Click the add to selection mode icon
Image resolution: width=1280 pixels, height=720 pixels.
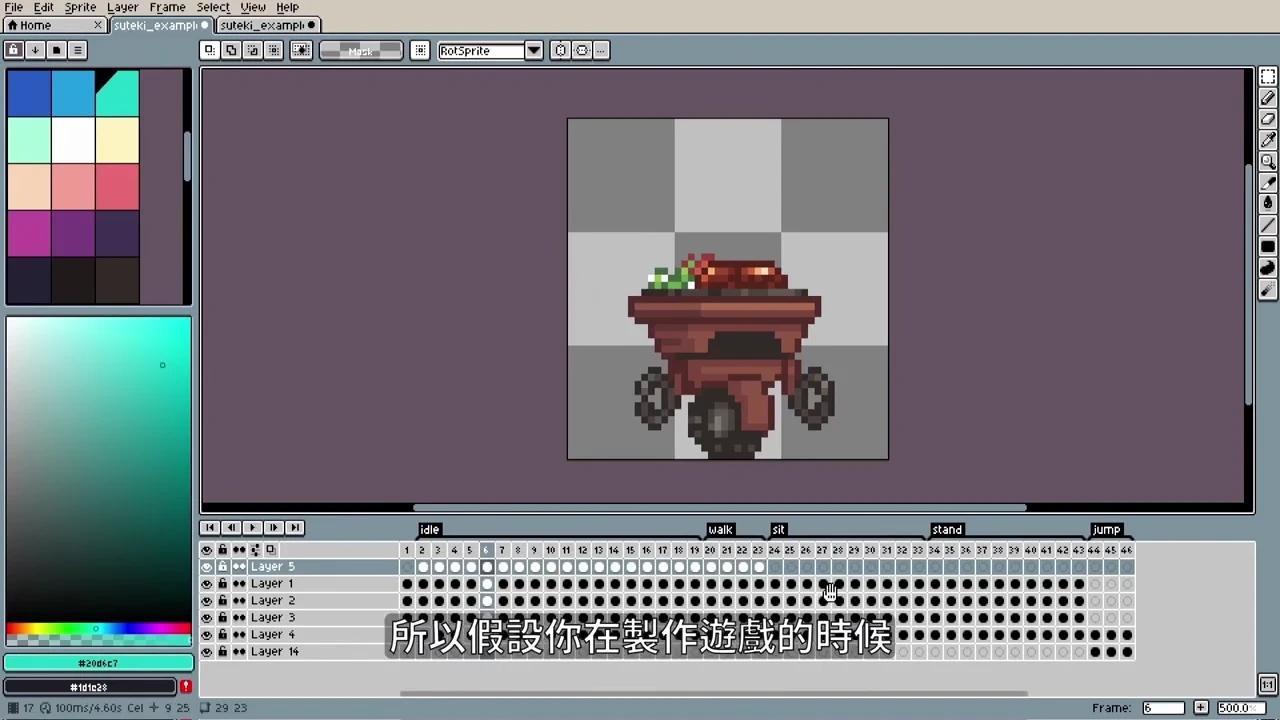click(231, 50)
